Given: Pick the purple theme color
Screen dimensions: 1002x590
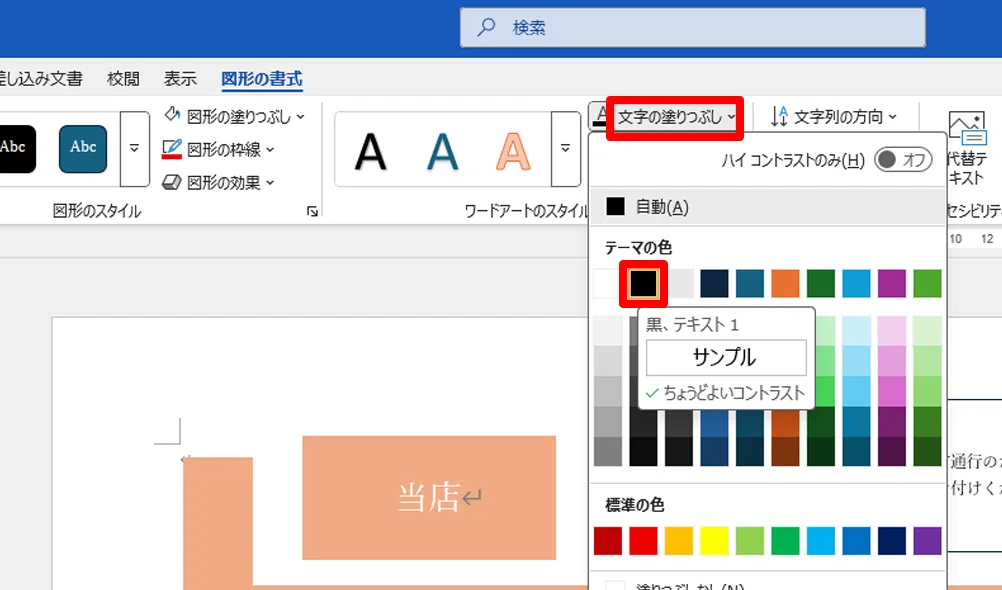Looking at the screenshot, I should point(891,284).
